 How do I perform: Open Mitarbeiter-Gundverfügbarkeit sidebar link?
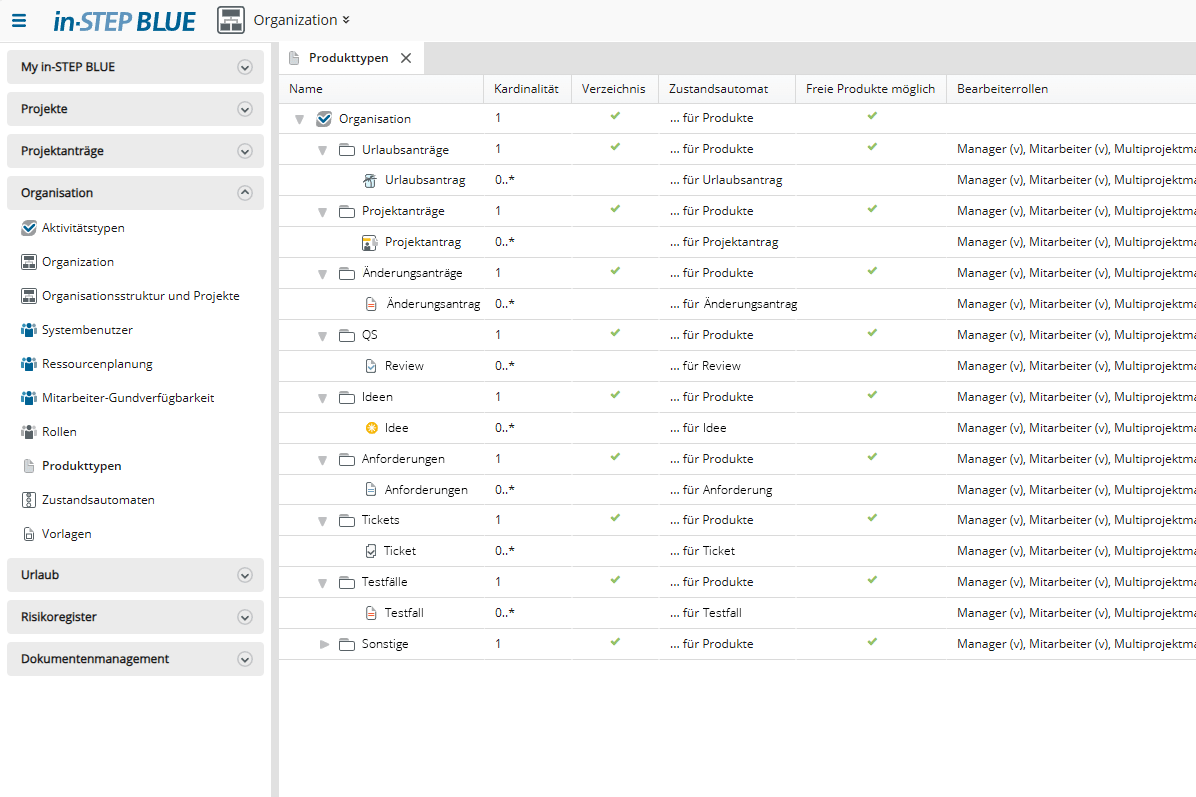(x=128, y=398)
